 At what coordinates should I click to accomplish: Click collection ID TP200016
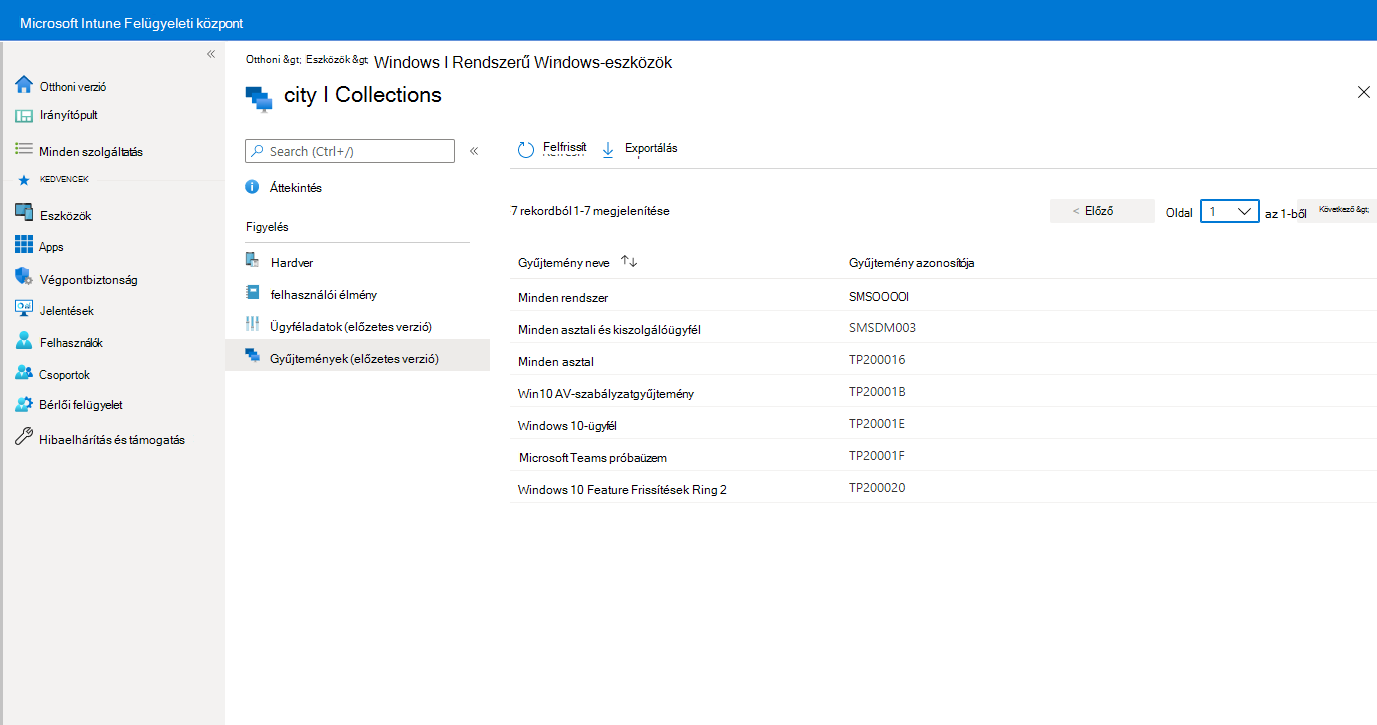pos(877,360)
